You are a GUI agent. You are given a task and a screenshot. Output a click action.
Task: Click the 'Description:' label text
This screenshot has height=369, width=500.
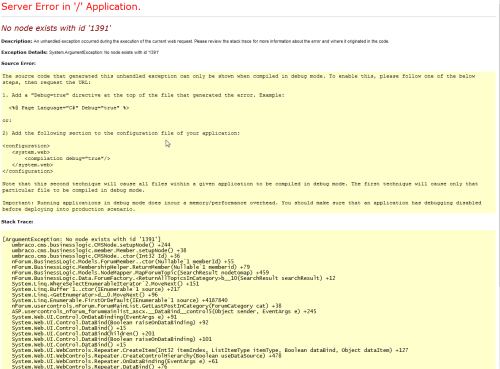coord(17,41)
